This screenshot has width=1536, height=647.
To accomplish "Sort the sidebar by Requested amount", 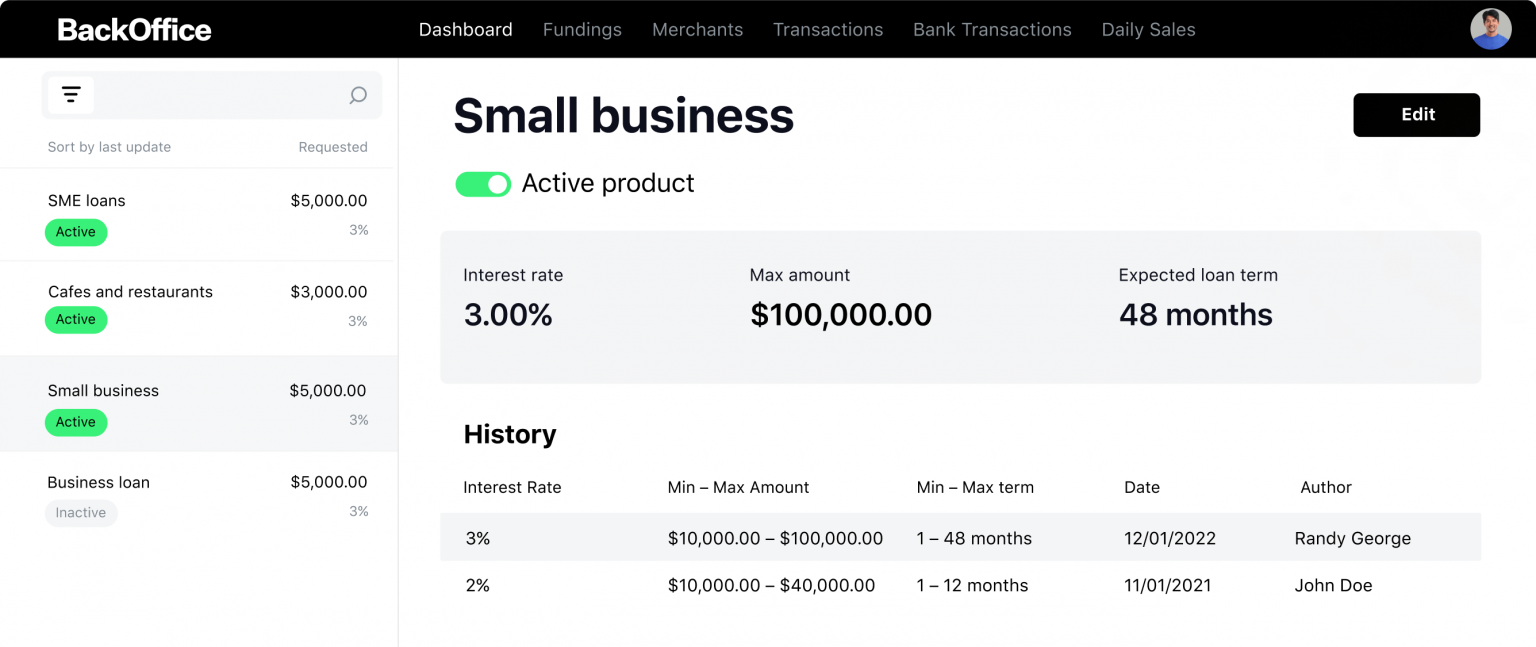I will 333,146.
